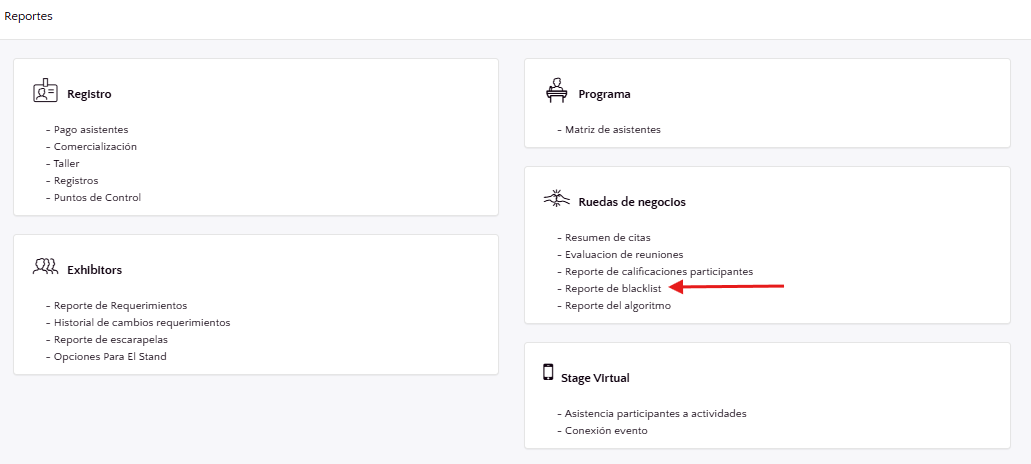1031x464 pixels.
Task: Open Reporte de blacklist
Action: tap(613, 288)
